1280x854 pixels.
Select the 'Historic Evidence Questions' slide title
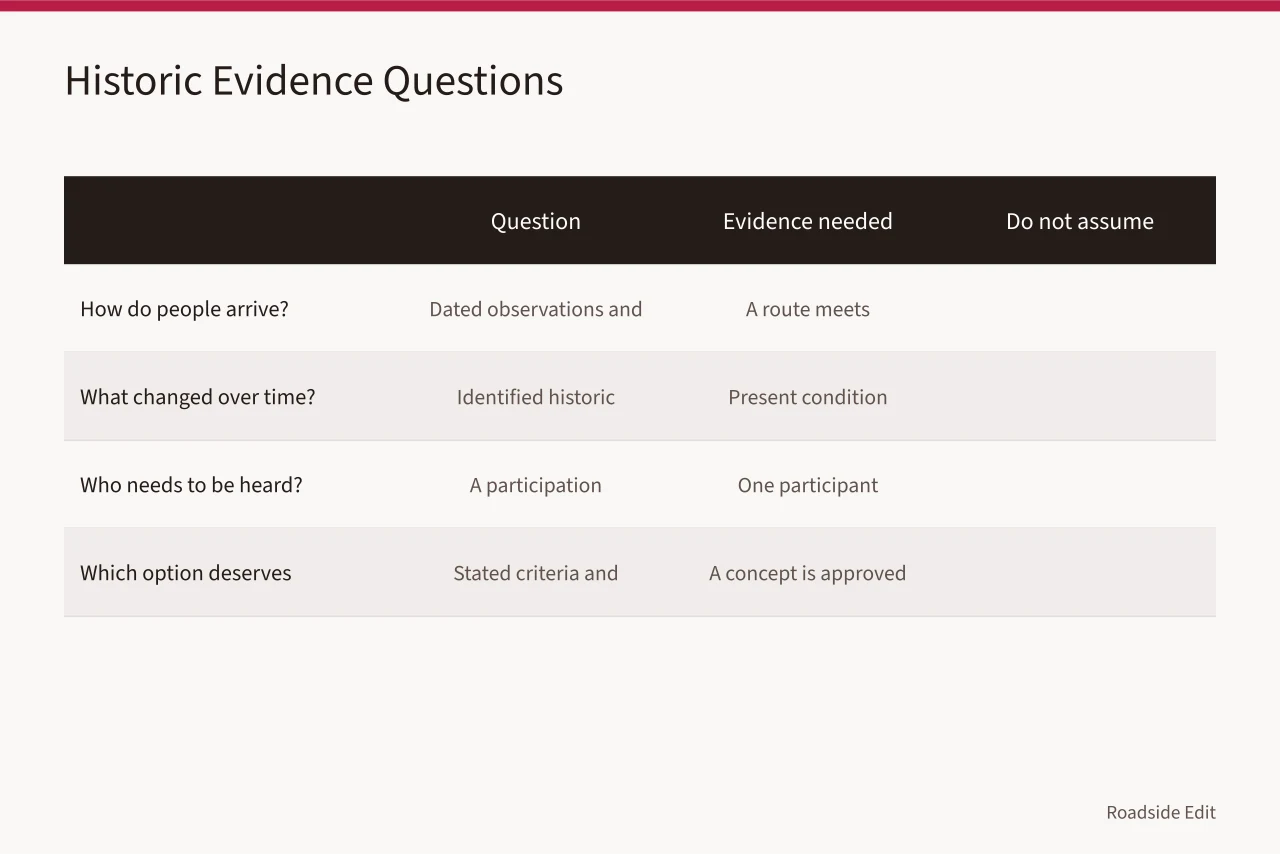tap(314, 81)
